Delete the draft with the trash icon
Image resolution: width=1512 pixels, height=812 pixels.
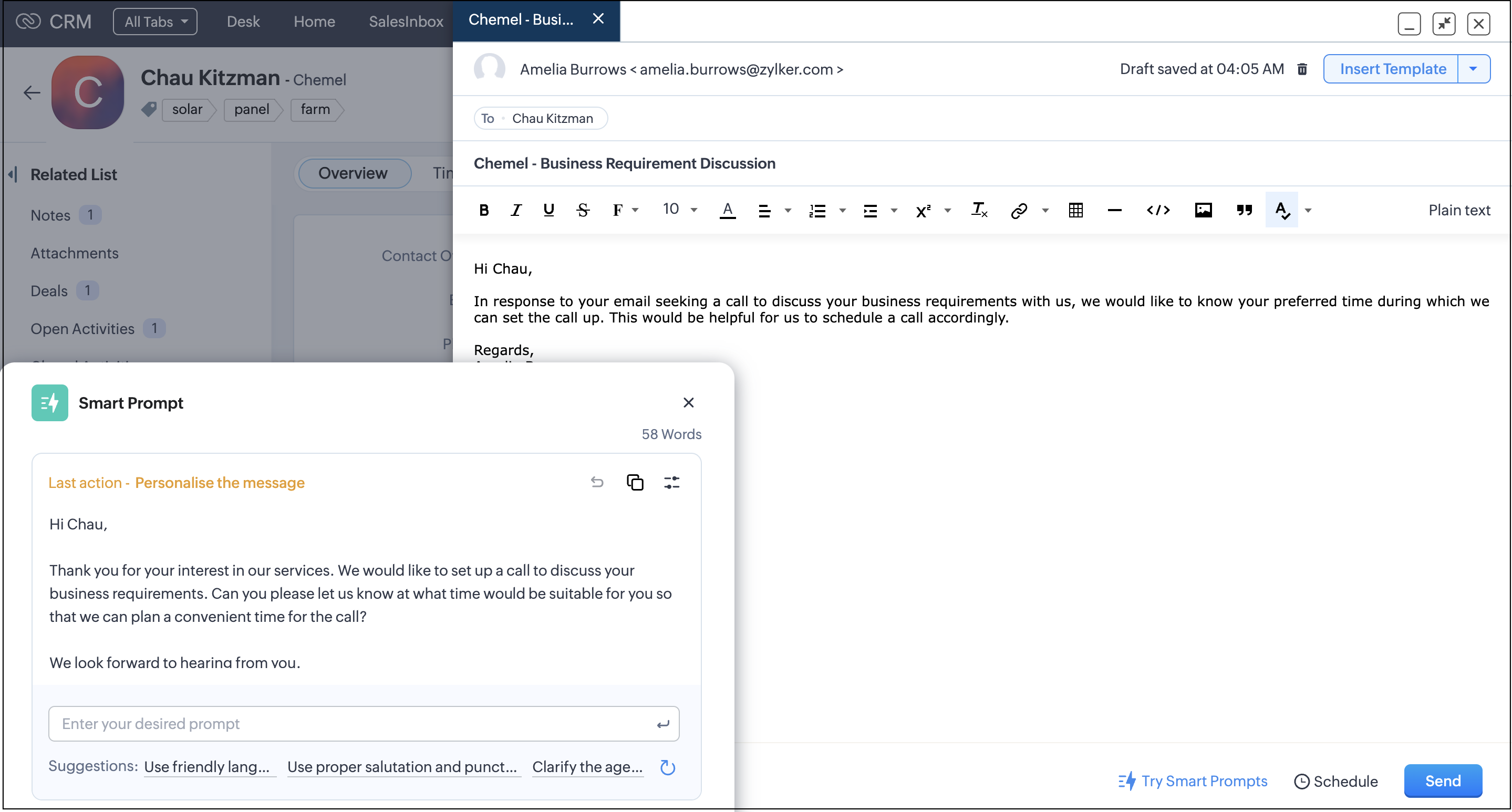click(x=1302, y=69)
